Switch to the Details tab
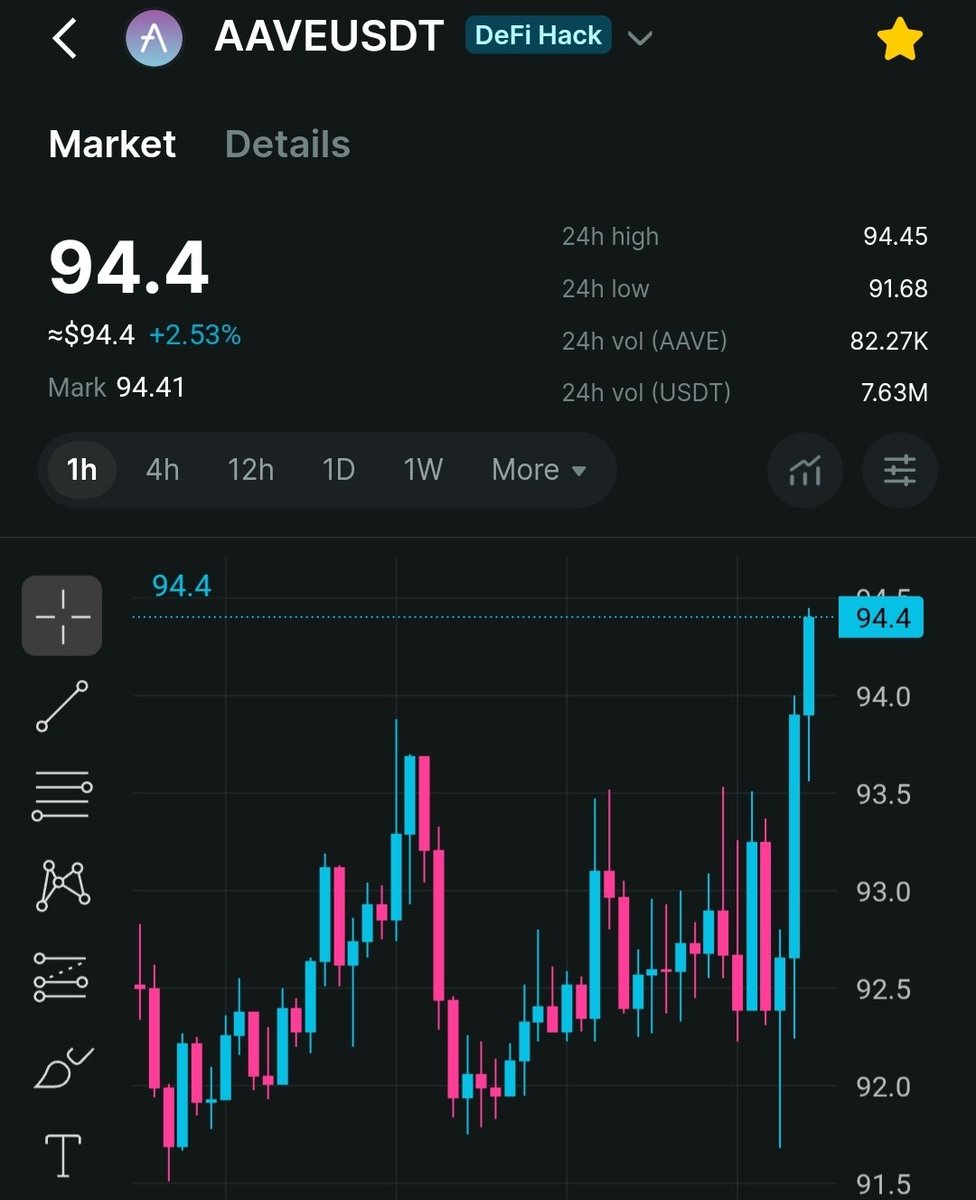976x1200 pixels. click(x=288, y=144)
